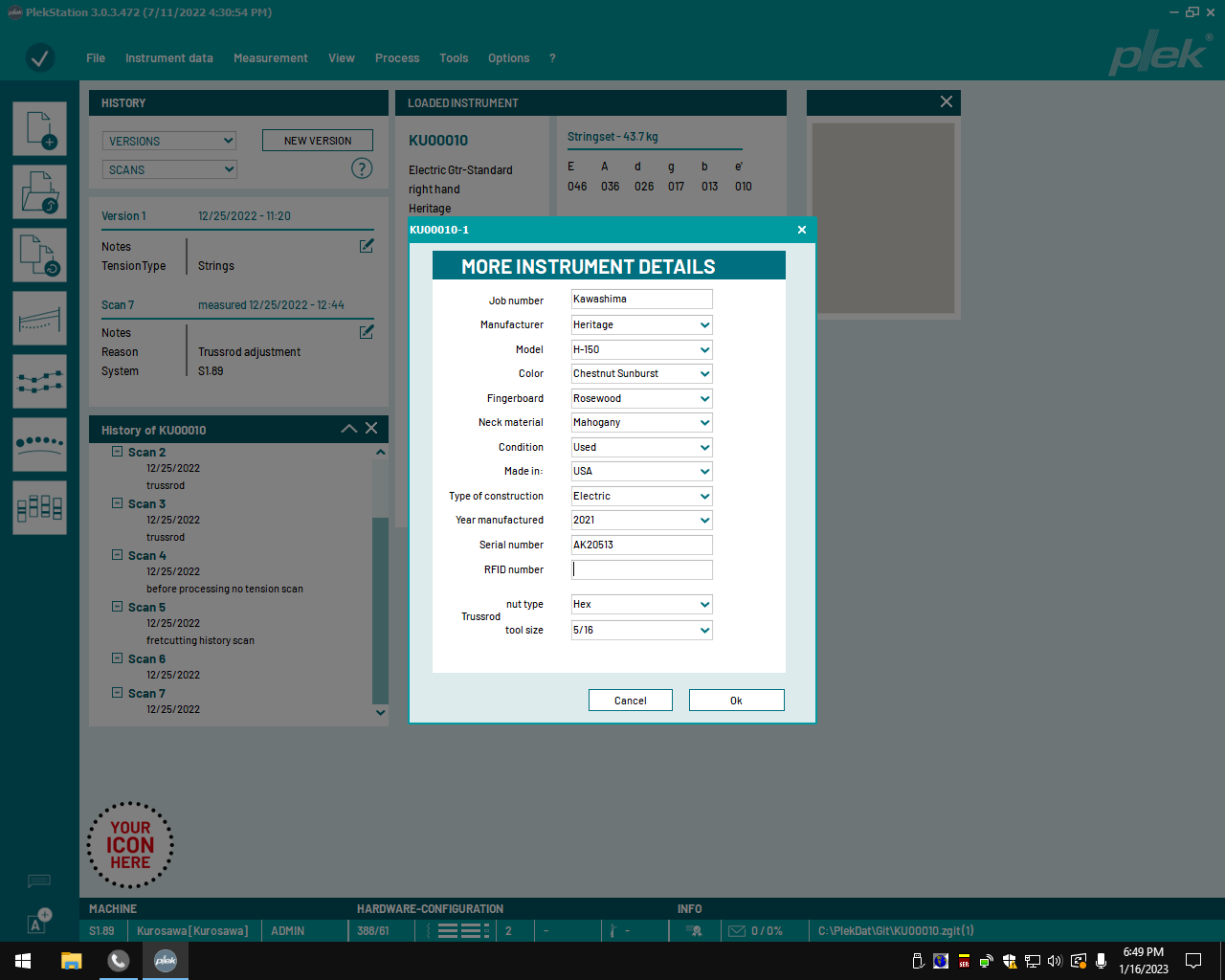Image resolution: width=1225 pixels, height=980 pixels.
Task: Click the open instrument folder icon
Action: pos(40,191)
